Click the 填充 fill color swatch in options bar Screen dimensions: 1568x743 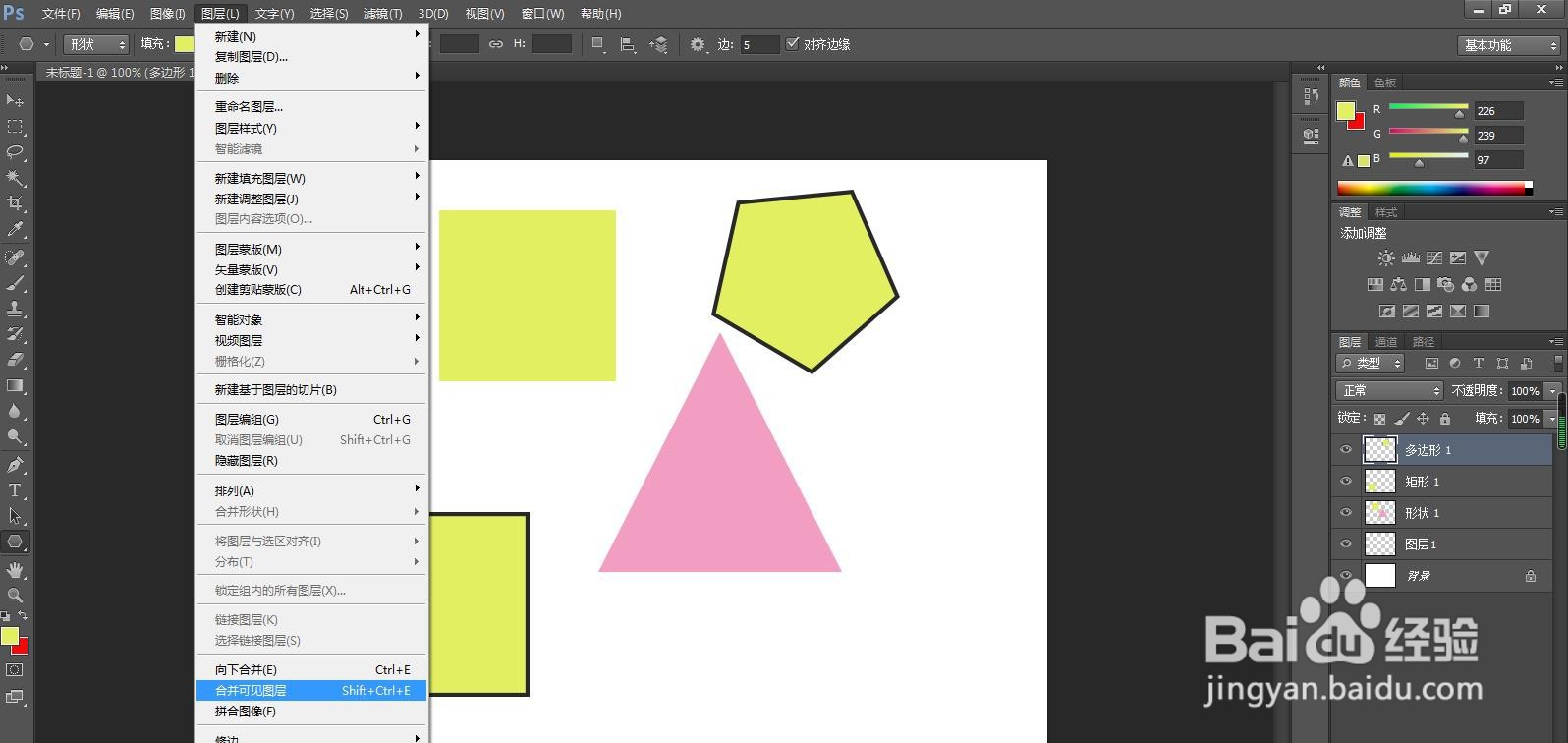coord(184,44)
